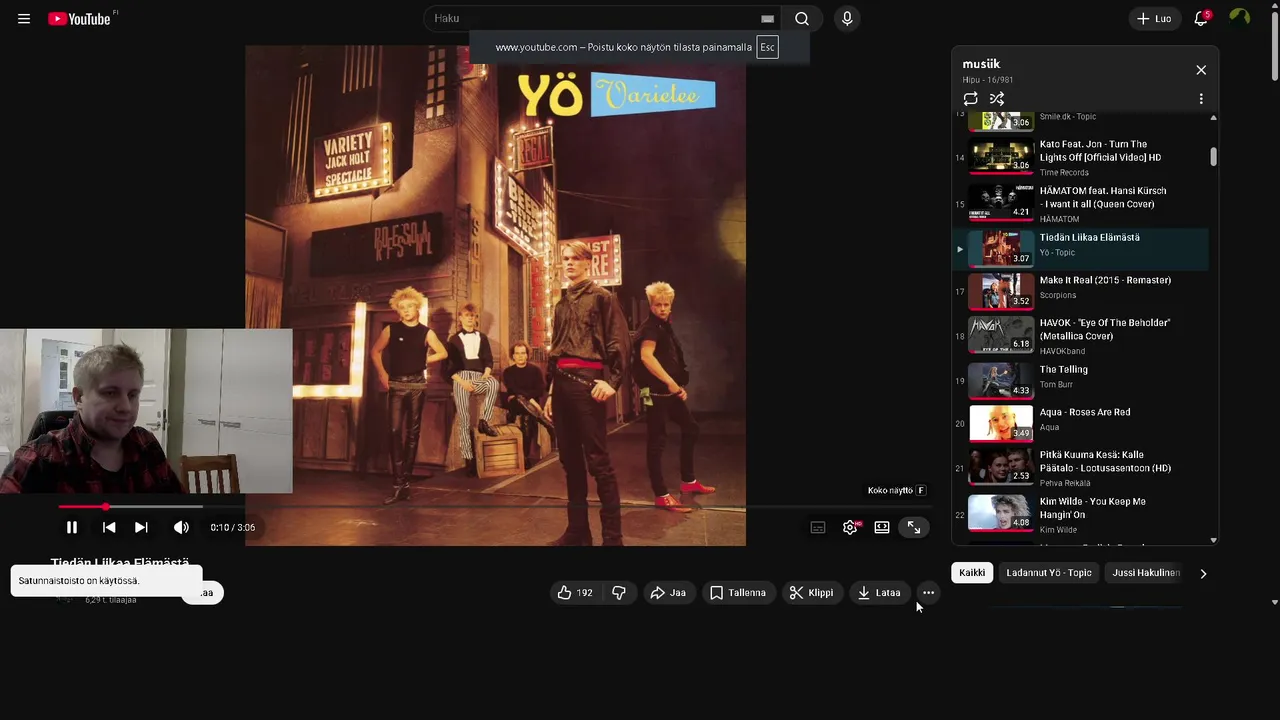Click the Esc key hint in notification
Image resolution: width=1280 pixels, height=720 pixels.
click(767, 47)
